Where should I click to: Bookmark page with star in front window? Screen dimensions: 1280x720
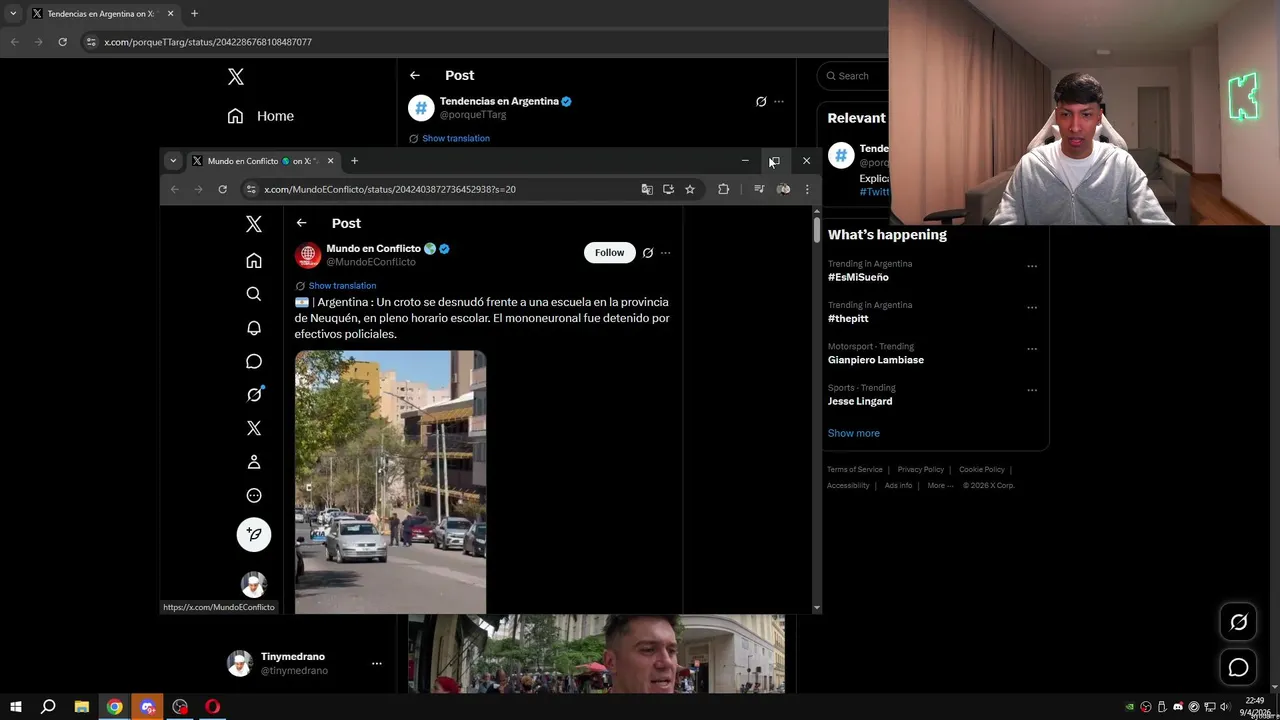point(690,189)
